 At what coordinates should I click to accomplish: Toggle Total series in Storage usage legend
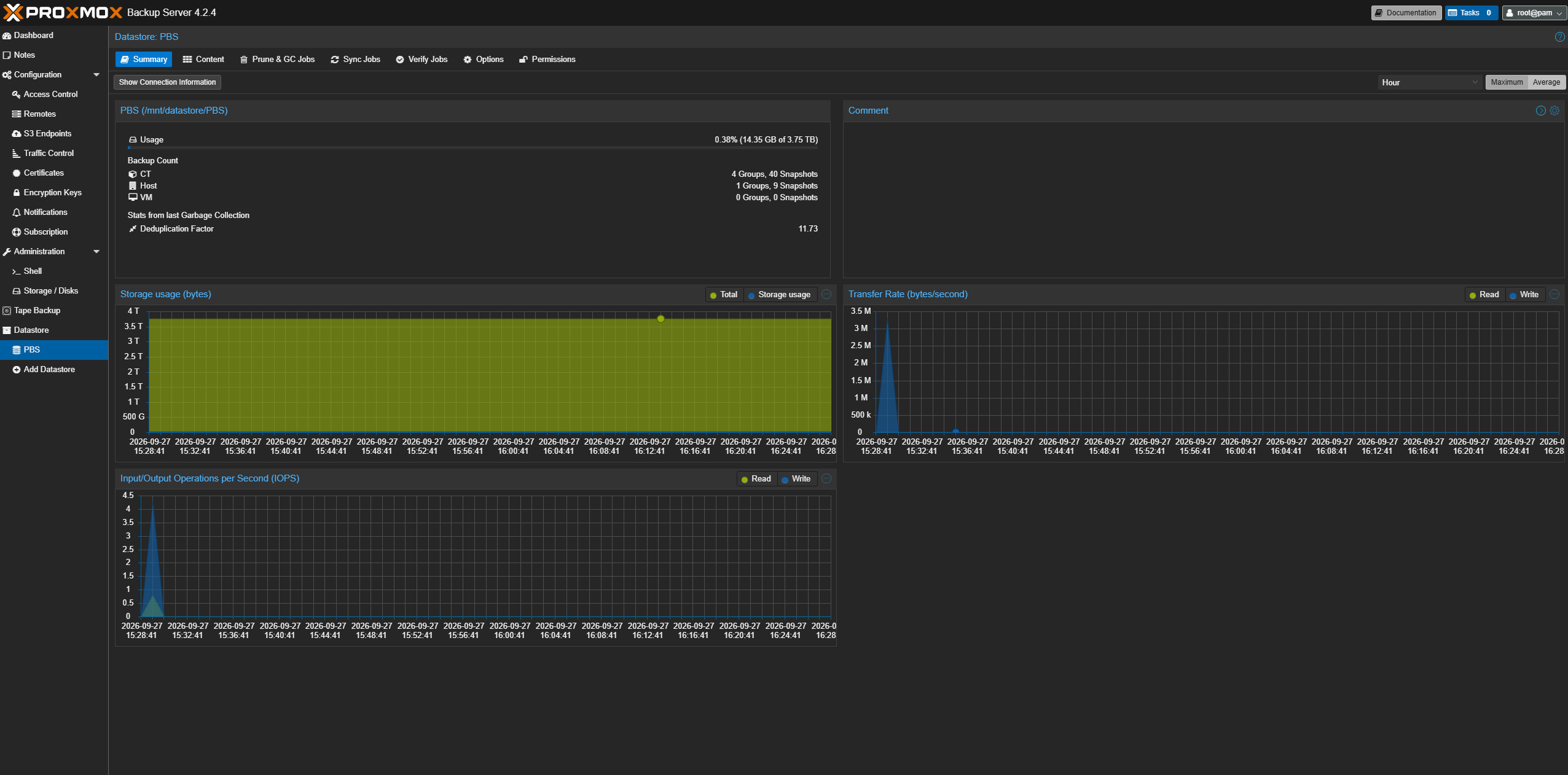724,295
